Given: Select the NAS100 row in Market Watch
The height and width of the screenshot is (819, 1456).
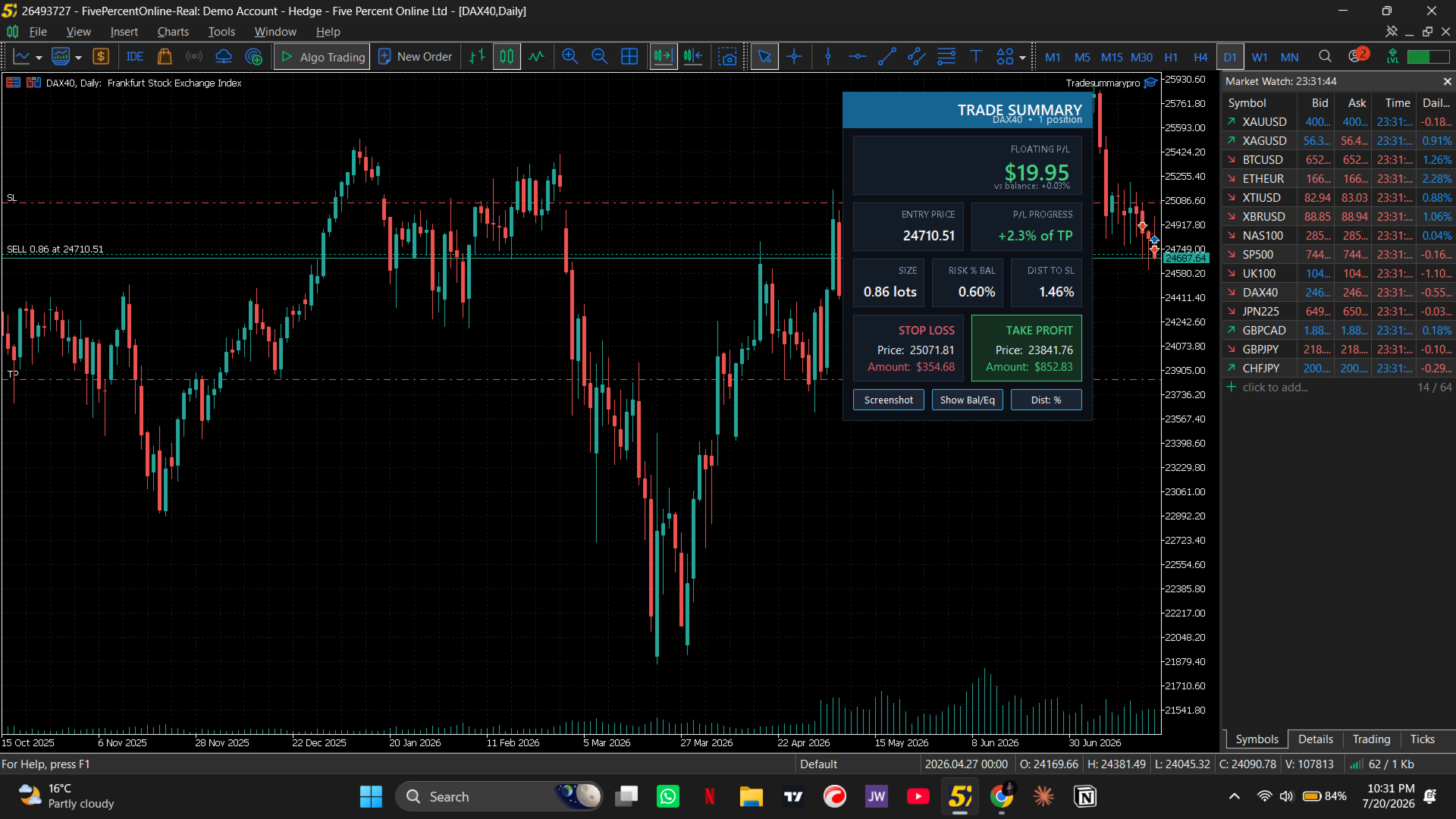Looking at the screenshot, I should coord(1338,236).
